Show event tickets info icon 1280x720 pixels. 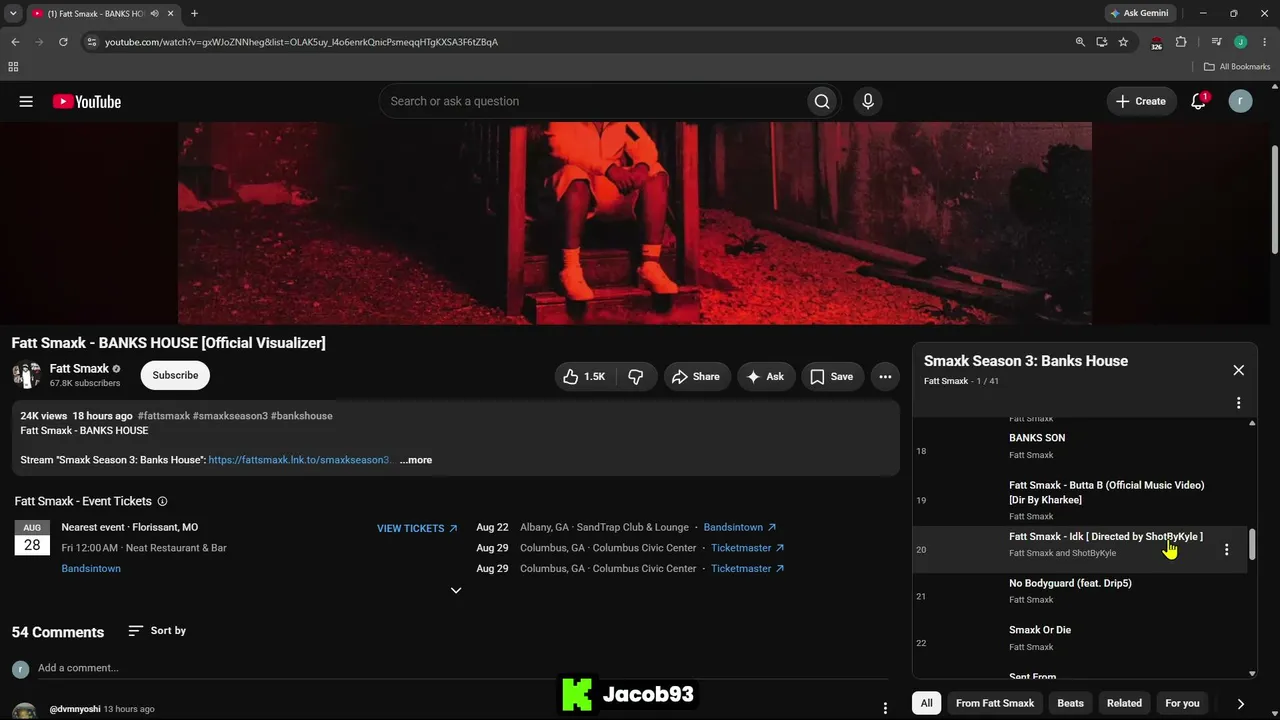coord(162,501)
